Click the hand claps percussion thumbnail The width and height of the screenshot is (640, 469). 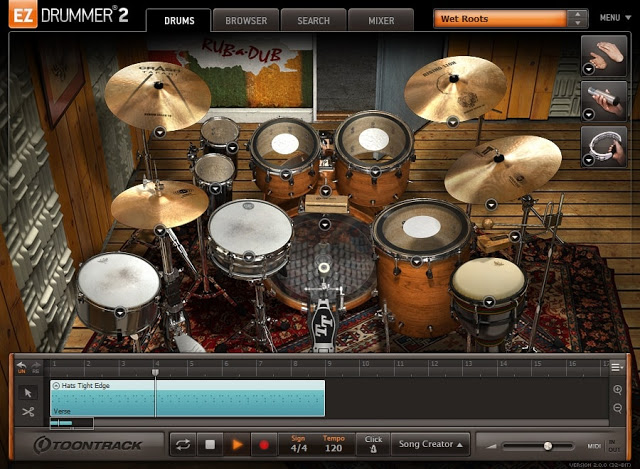pyautogui.click(x=604, y=56)
